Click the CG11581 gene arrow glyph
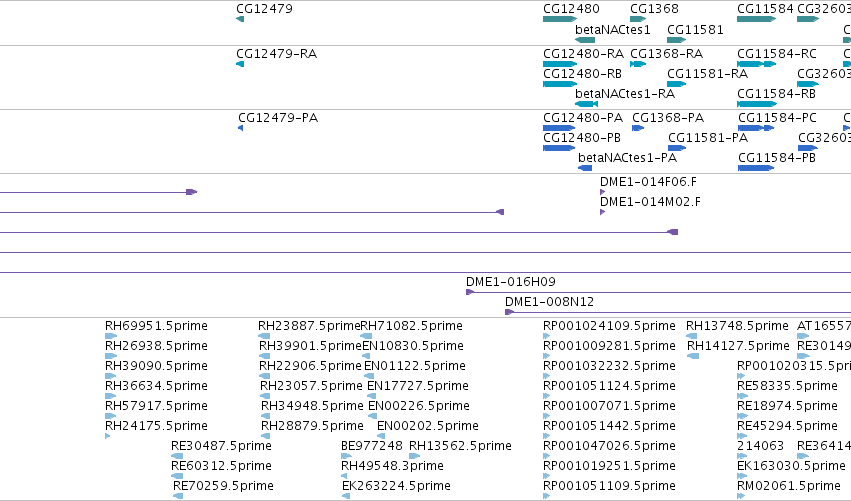The image size is (851, 501). tap(676, 40)
